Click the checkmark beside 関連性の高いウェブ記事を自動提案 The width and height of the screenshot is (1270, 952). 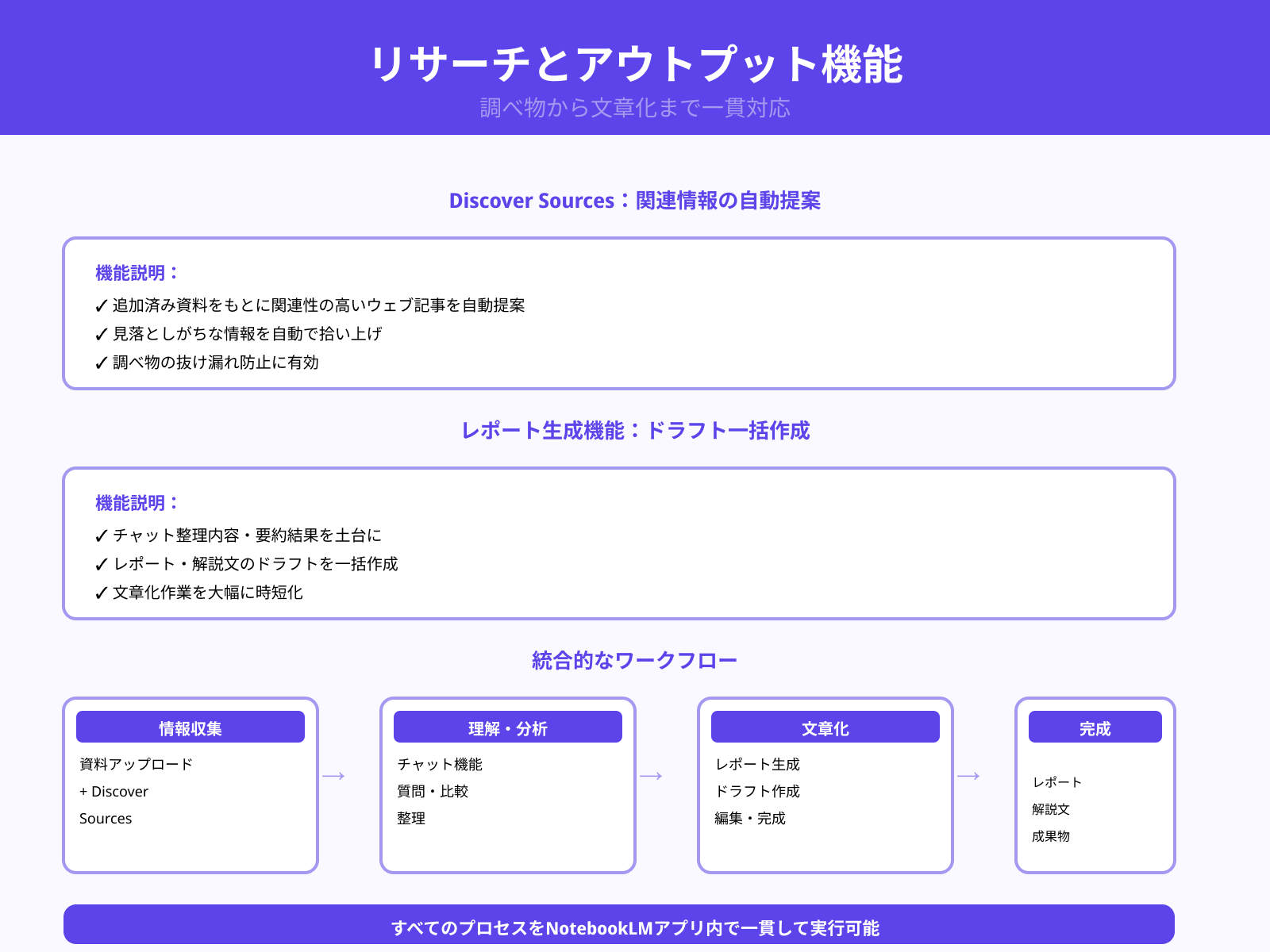[x=100, y=305]
